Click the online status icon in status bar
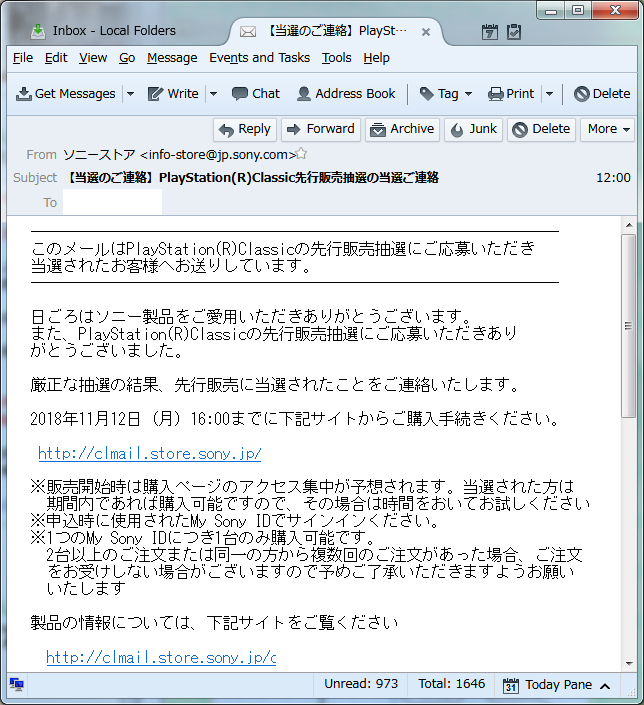This screenshot has width=644, height=705. pos(17,685)
